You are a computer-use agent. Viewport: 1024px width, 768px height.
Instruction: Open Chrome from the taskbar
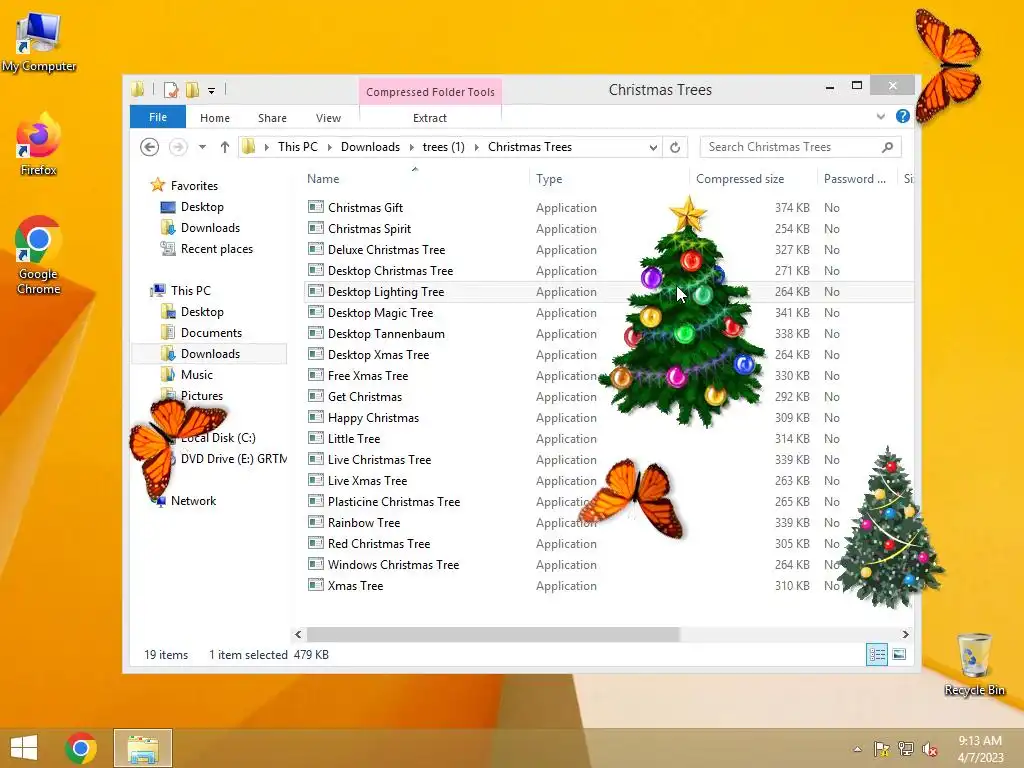(x=81, y=748)
